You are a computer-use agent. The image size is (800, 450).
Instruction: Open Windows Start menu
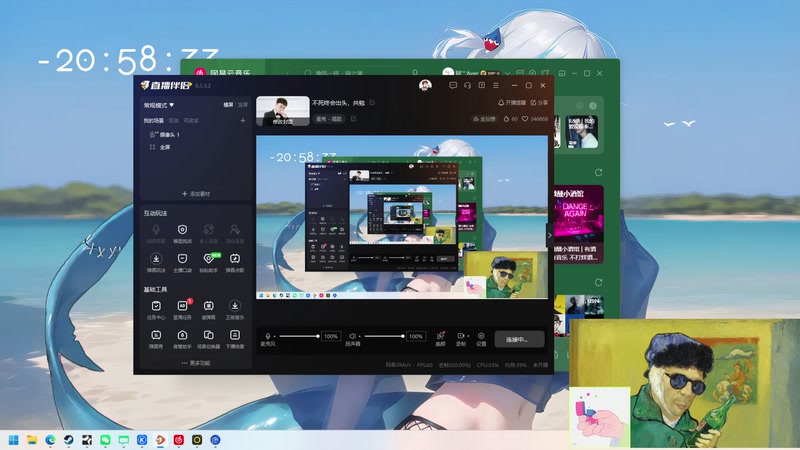pyautogui.click(x=14, y=440)
